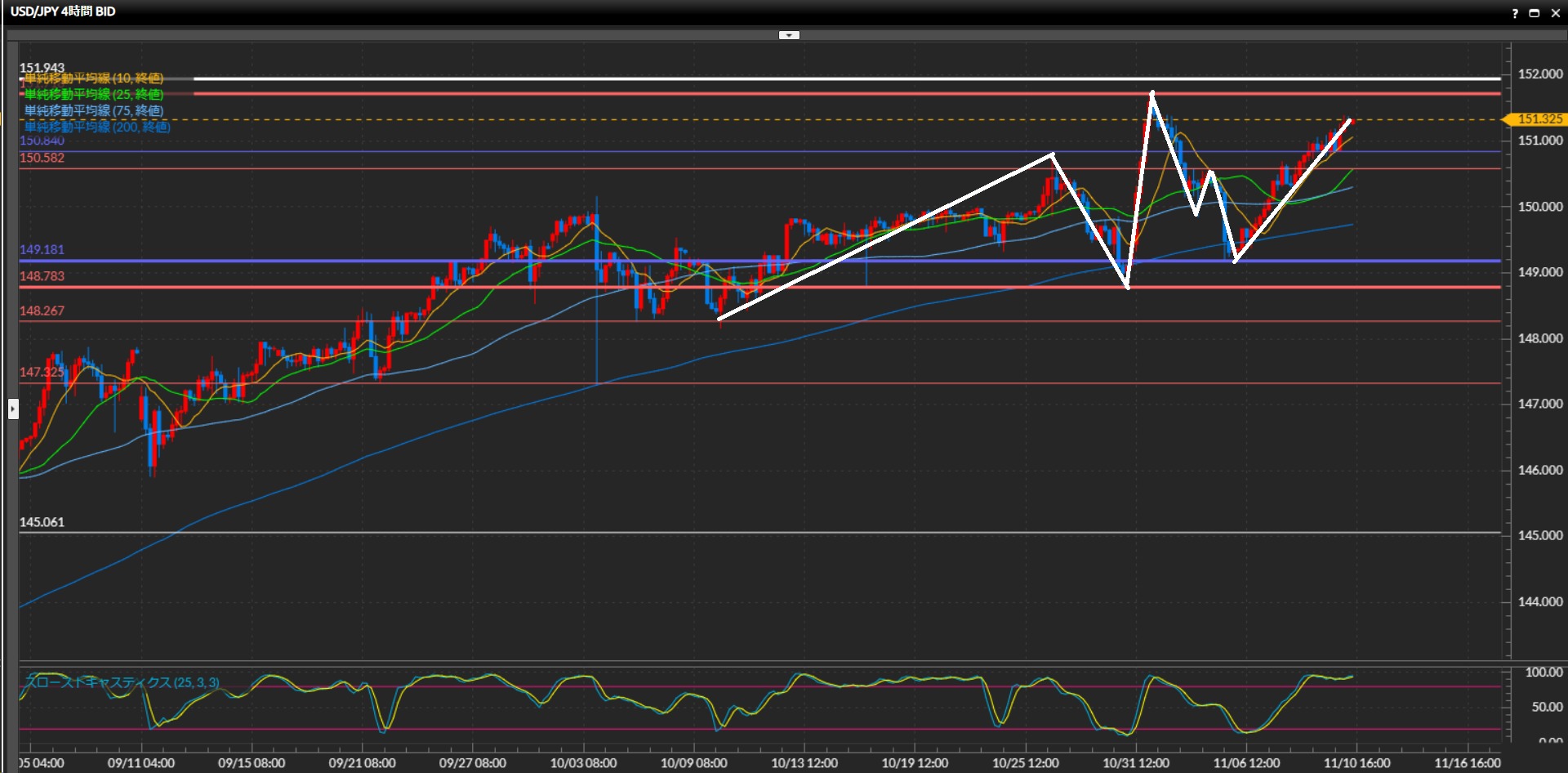Click the 10/31 12:00 time axis label
Viewport: 1568px width, 773px height.
[1135, 763]
